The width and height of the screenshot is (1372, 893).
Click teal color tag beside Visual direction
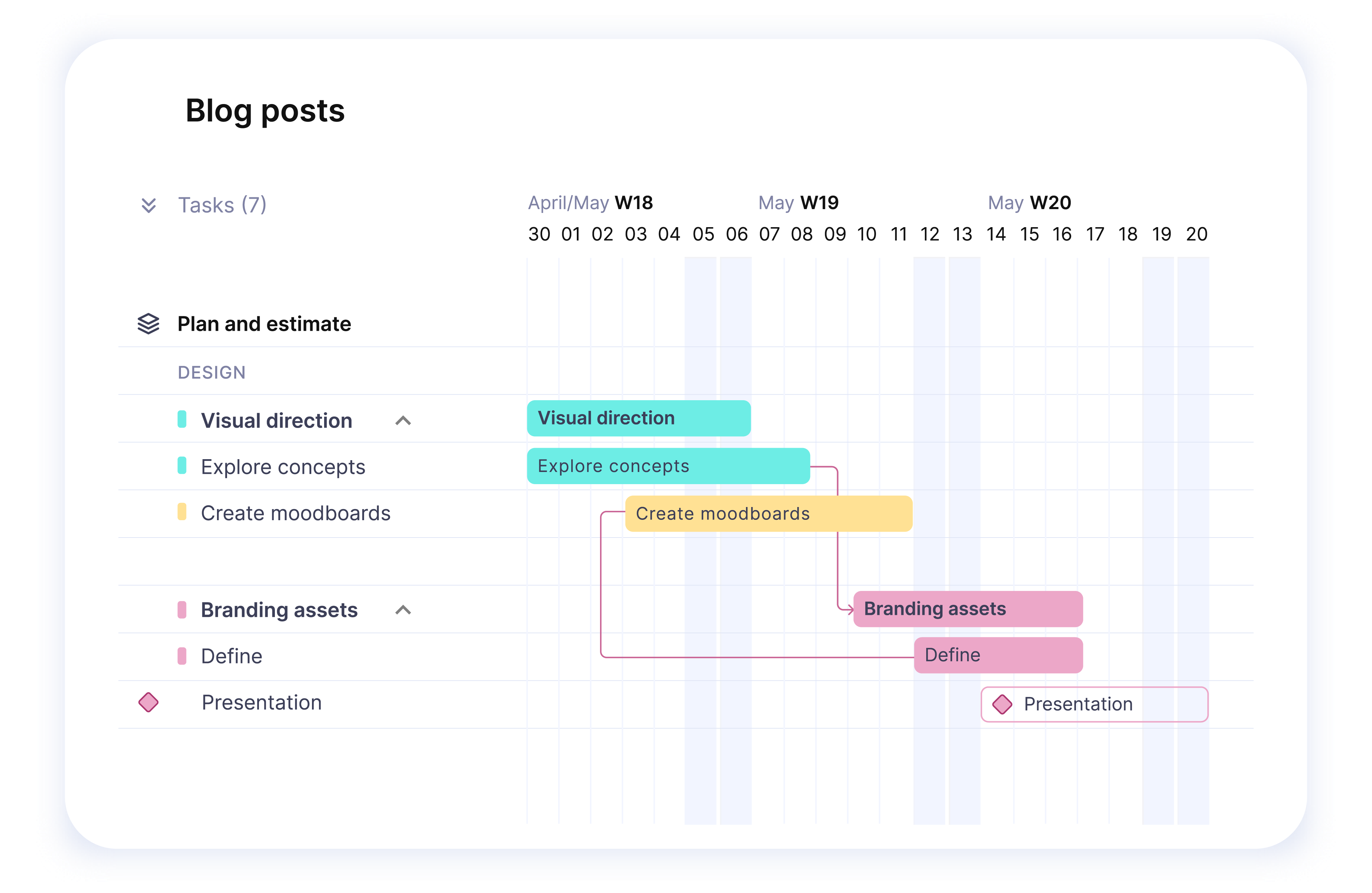182,419
